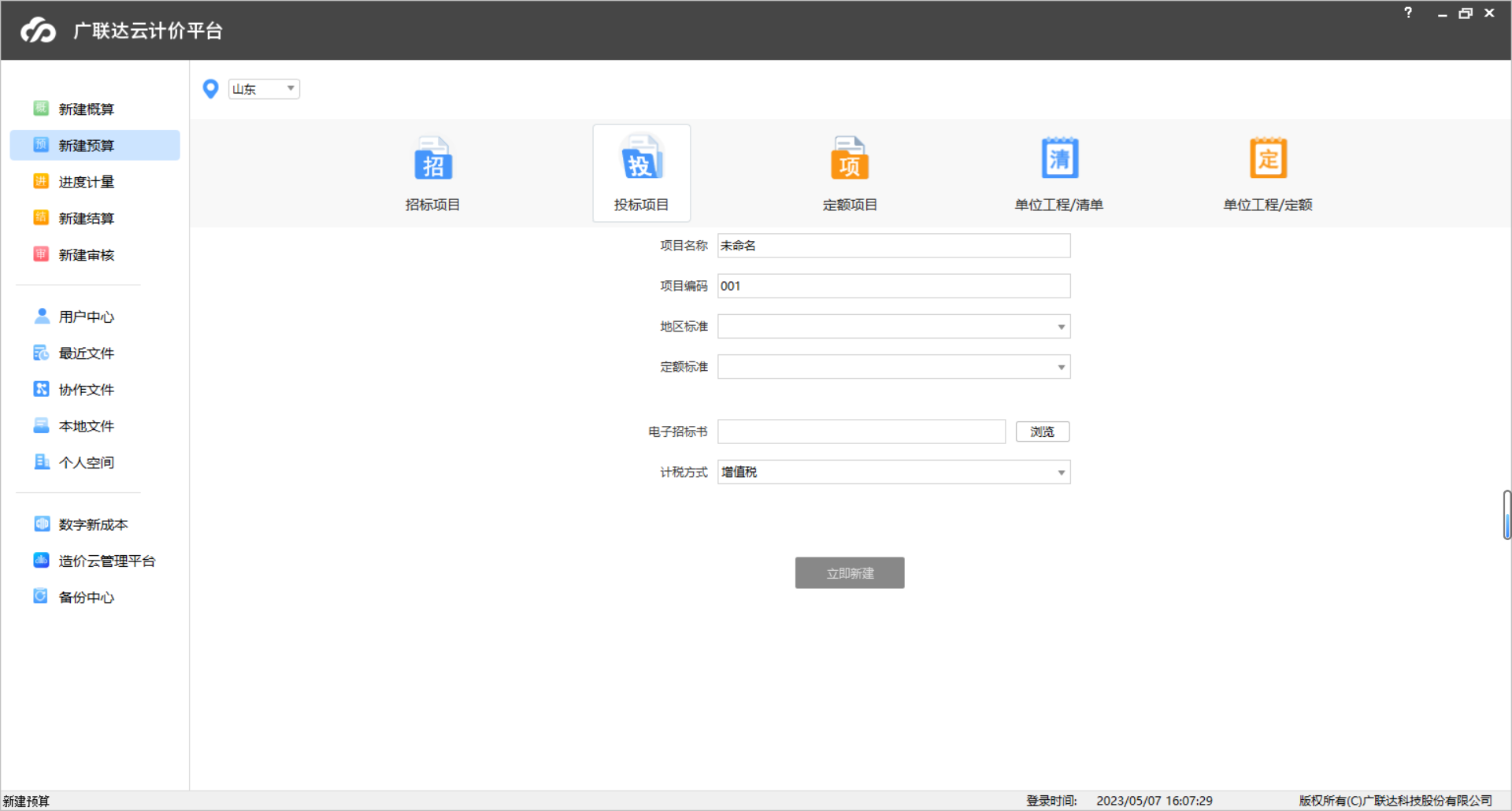Open 用户中心 via its person icon
Viewport: 1512px width, 811px height.
(x=42, y=317)
